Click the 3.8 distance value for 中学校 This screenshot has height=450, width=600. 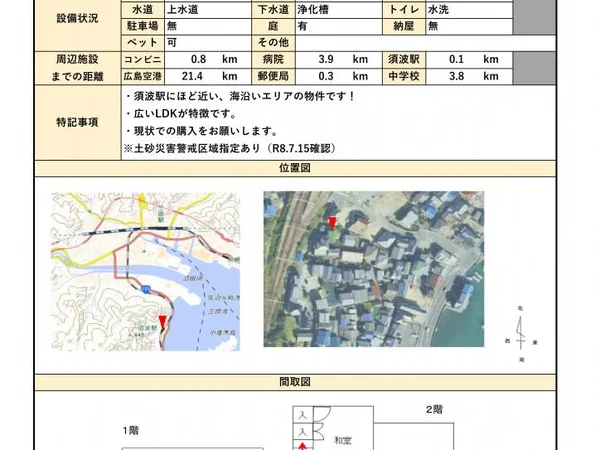click(456, 76)
